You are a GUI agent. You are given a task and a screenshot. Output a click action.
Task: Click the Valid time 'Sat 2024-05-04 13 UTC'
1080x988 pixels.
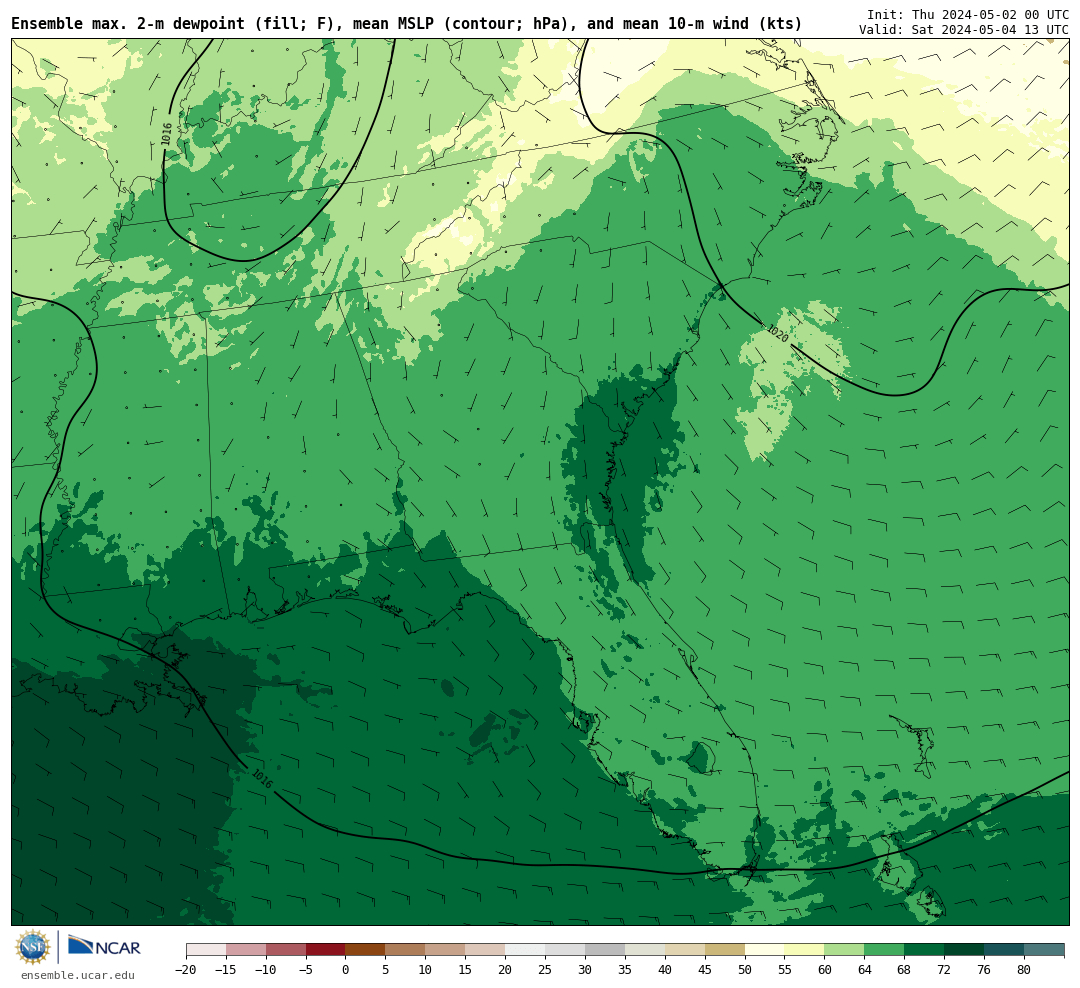990,30
